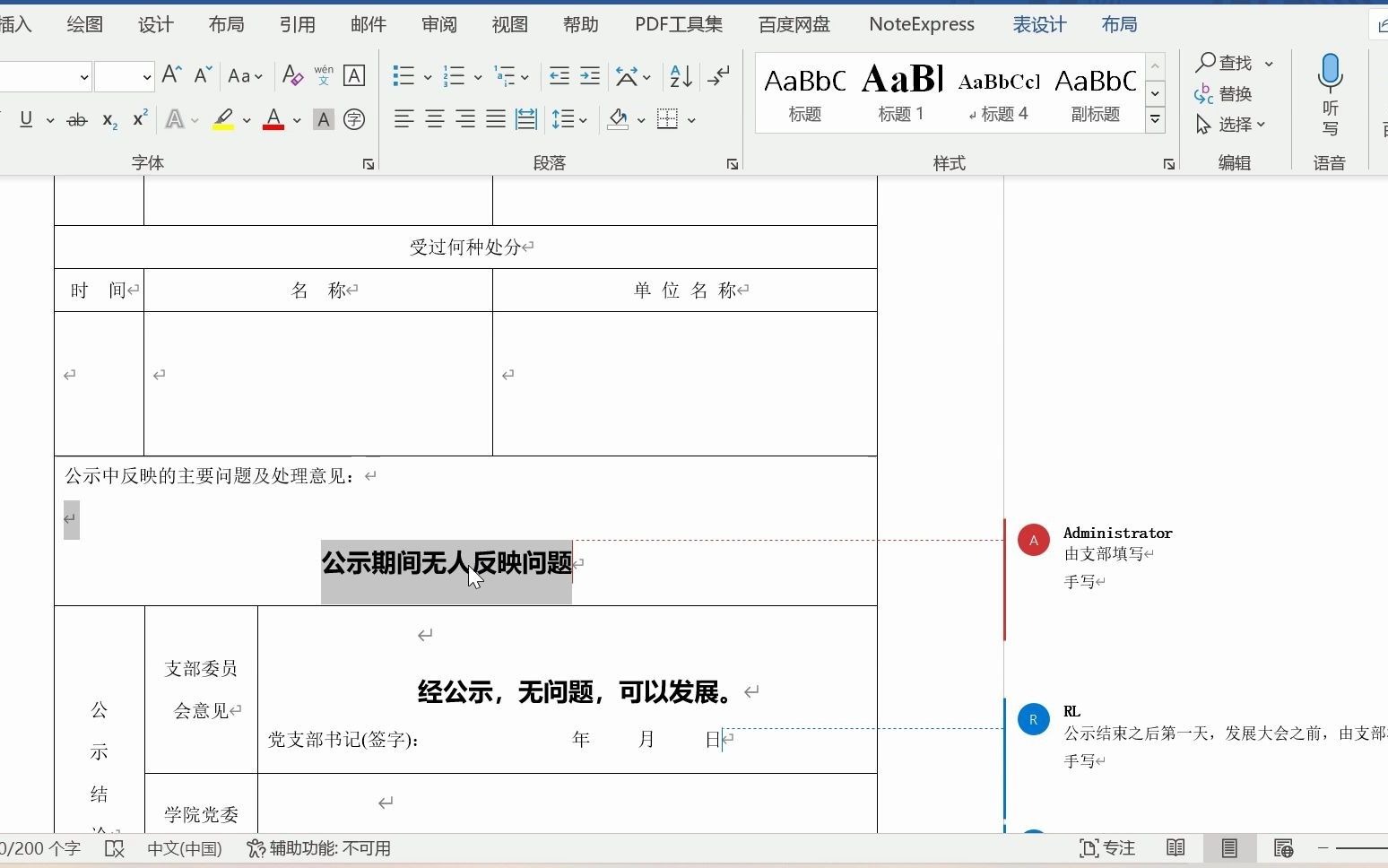Toggle superscript formatting
Viewport: 1388px width, 868px height.
click(140, 119)
